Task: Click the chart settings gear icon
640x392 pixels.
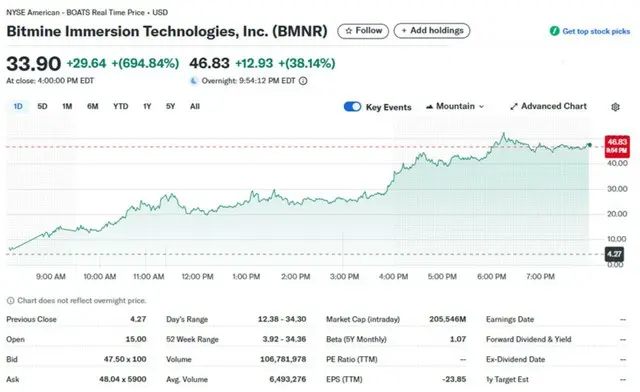Action: pyautogui.click(x=616, y=107)
